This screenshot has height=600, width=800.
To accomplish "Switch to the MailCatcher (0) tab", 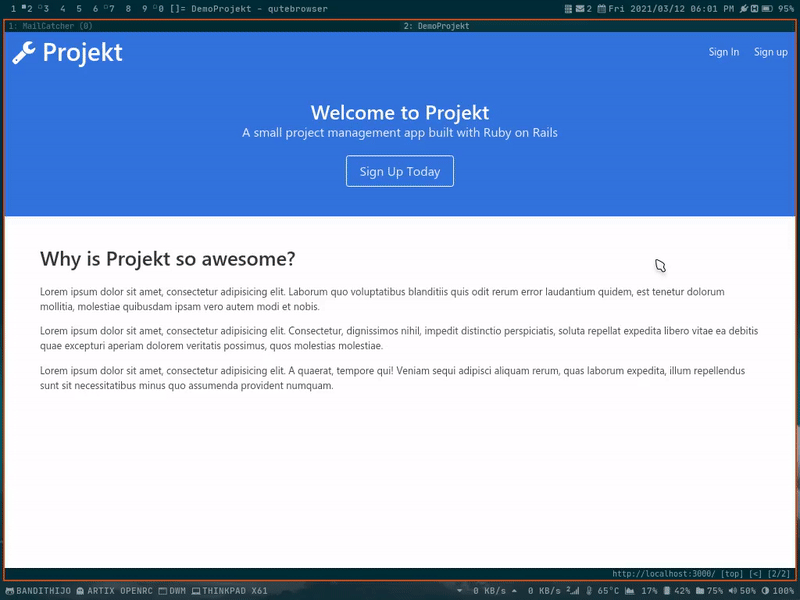I will coord(50,26).
